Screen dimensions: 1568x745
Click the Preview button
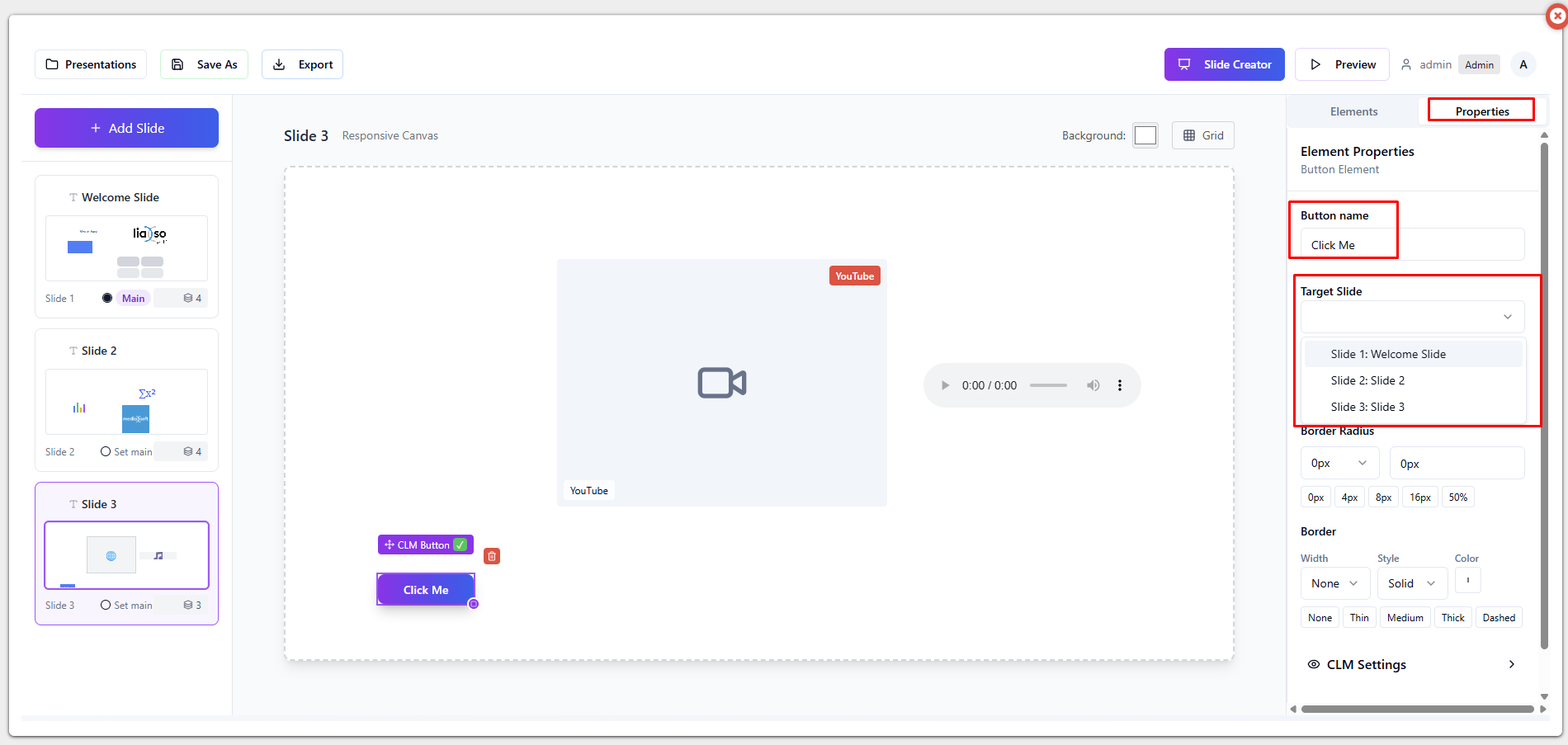pos(1342,64)
